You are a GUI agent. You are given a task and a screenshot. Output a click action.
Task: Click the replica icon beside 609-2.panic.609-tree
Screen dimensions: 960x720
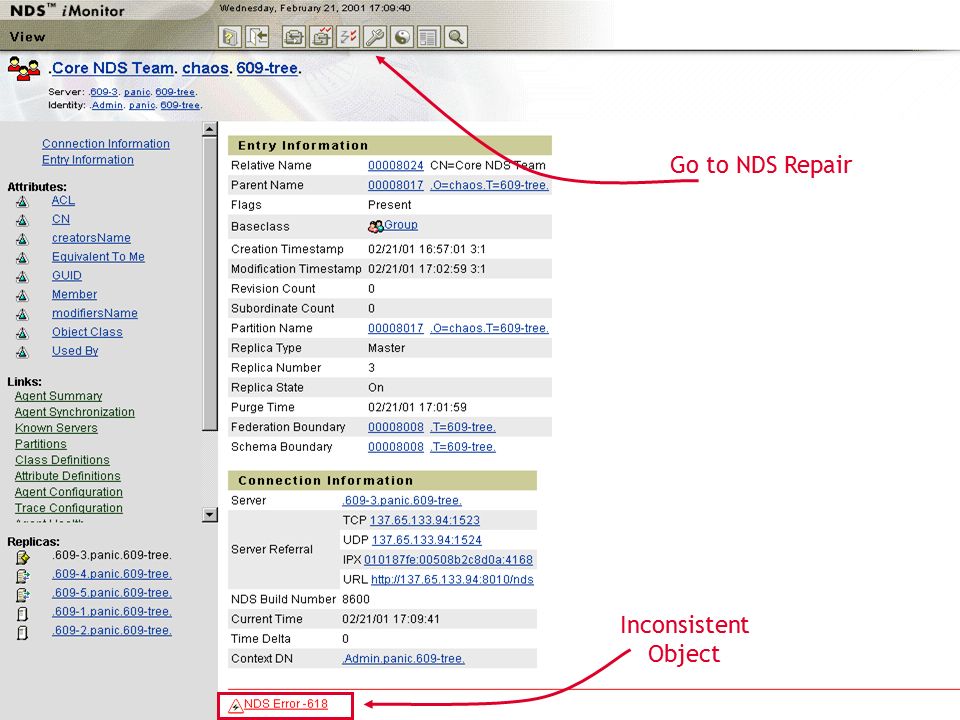(23, 632)
